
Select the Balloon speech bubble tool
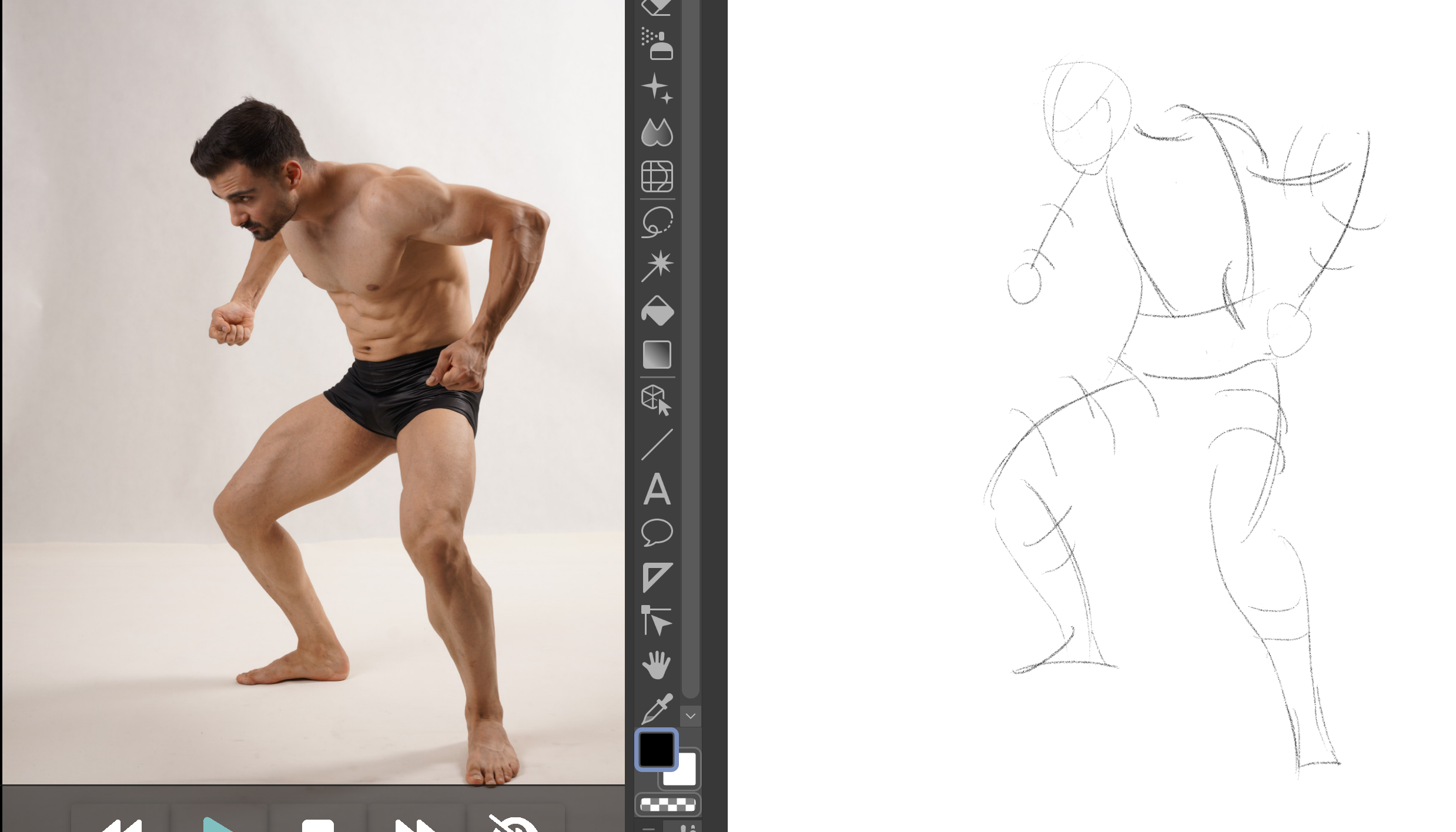(657, 533)
